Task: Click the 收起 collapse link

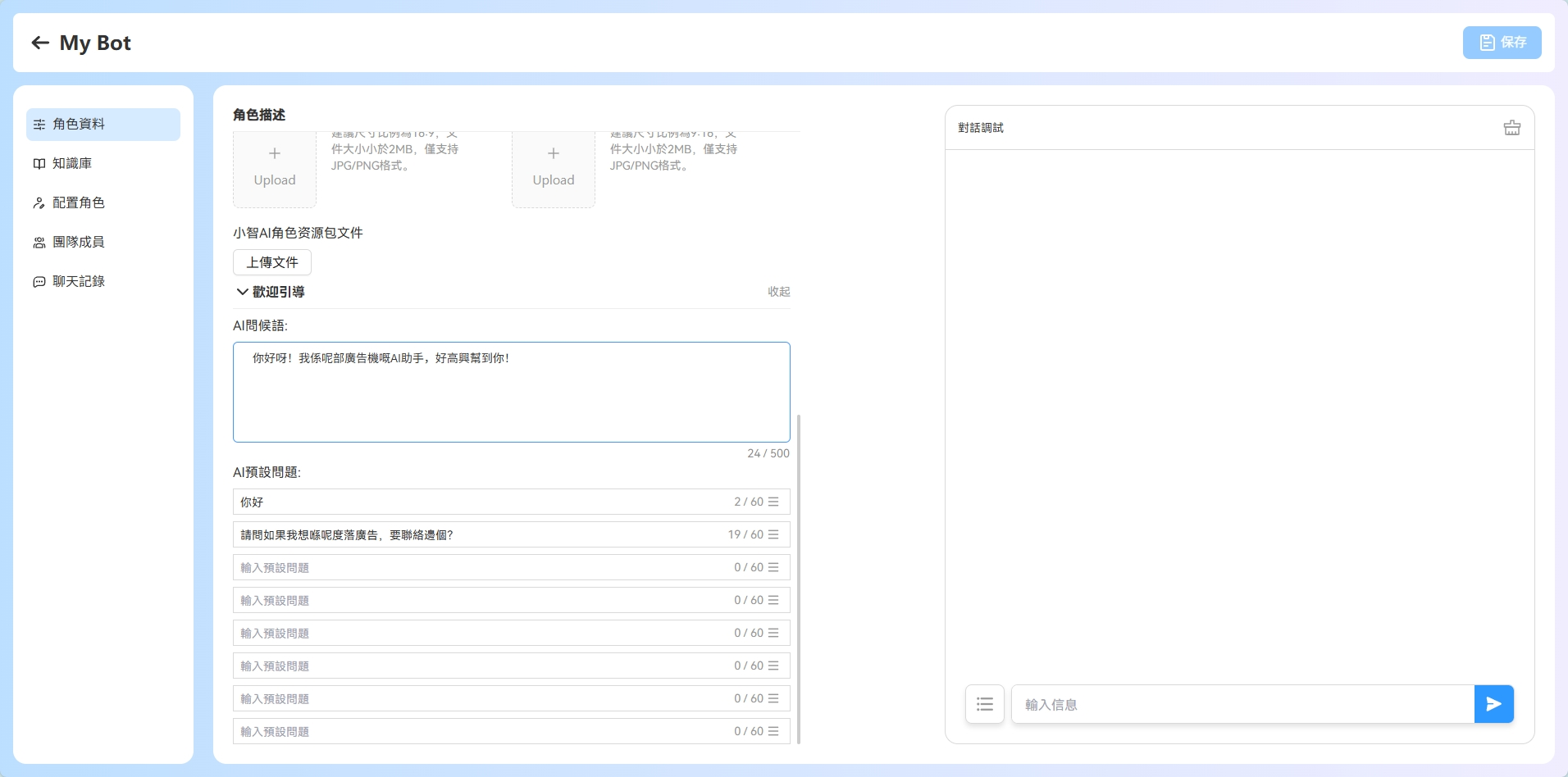Action: coord(778,292)
